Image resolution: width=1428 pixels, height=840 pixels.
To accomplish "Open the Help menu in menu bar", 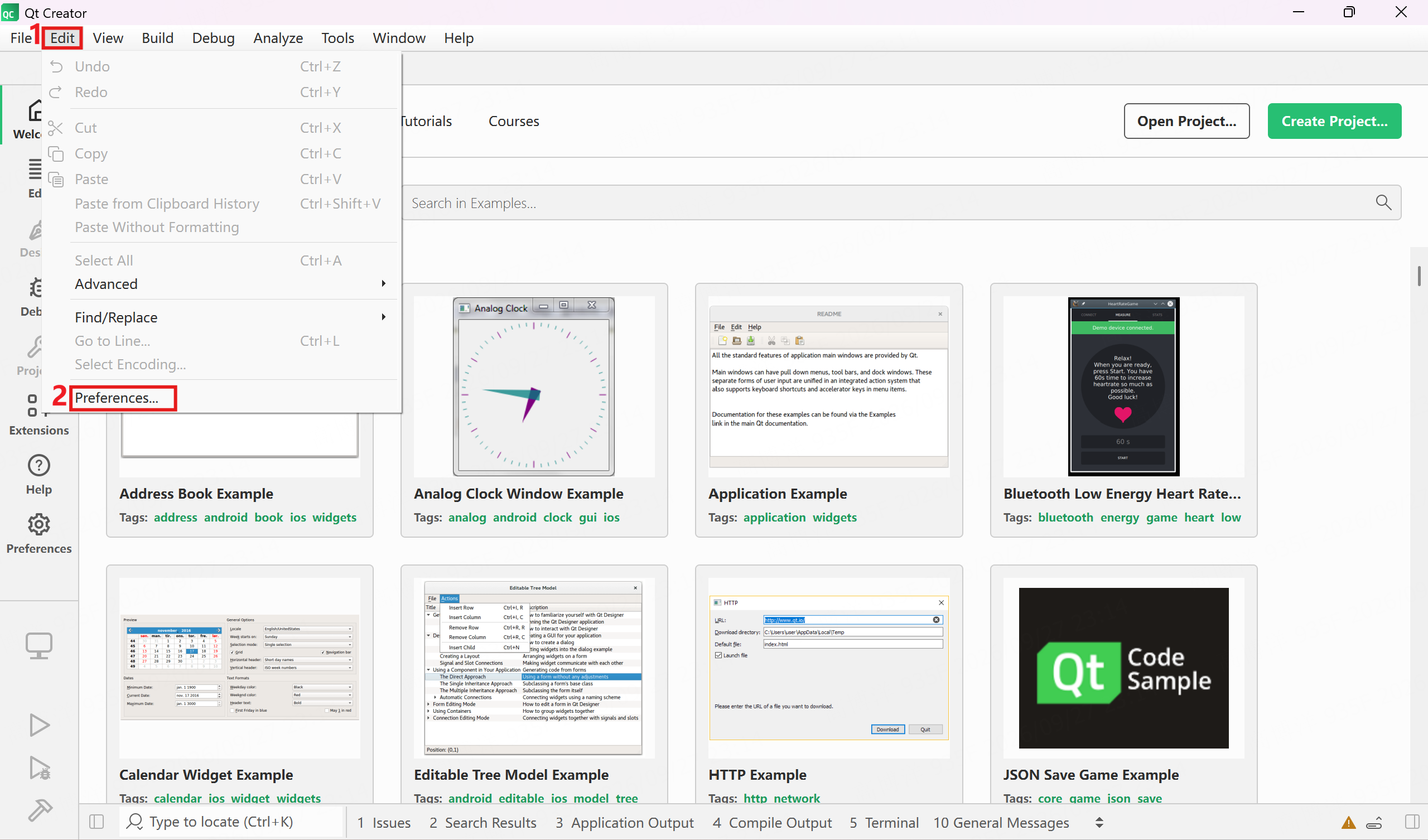I will pos(459,38).
